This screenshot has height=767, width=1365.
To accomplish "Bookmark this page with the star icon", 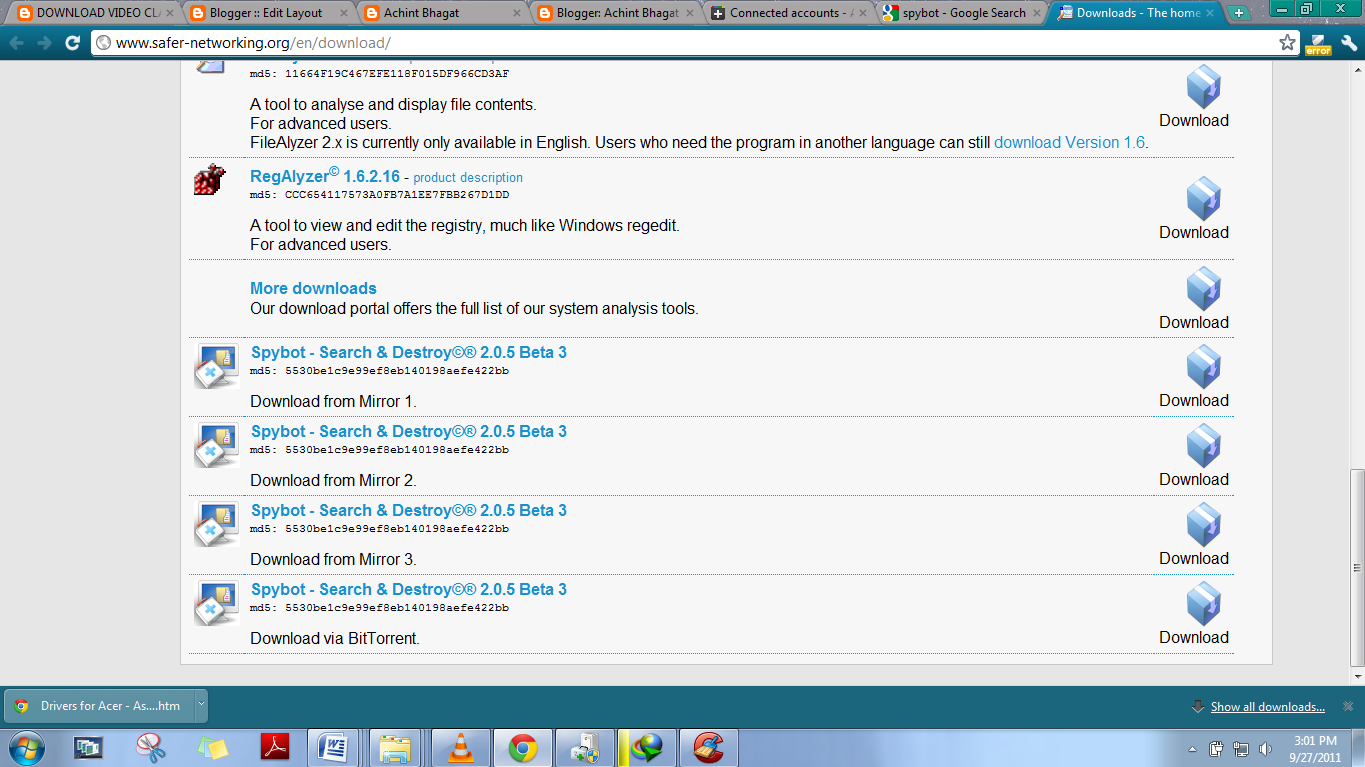I will click(1287, 43).
